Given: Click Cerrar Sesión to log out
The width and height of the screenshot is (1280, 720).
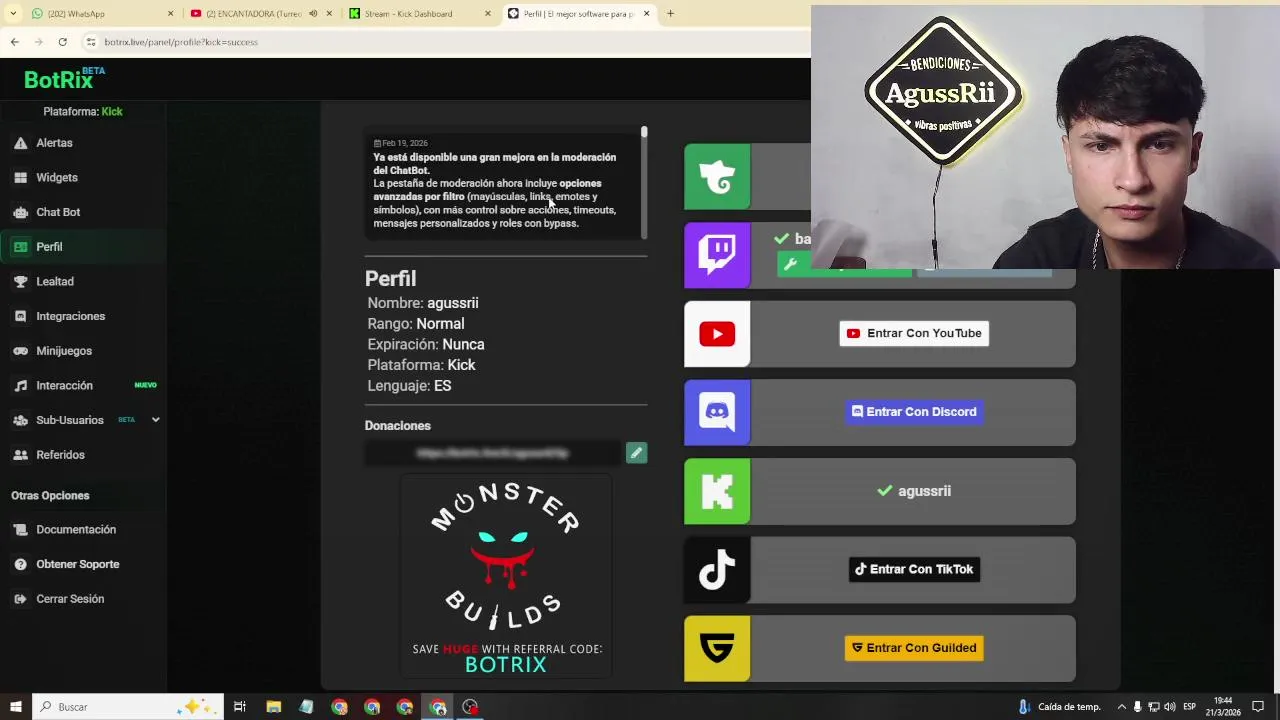Looking at the screenshot, I should coord(70,599).
